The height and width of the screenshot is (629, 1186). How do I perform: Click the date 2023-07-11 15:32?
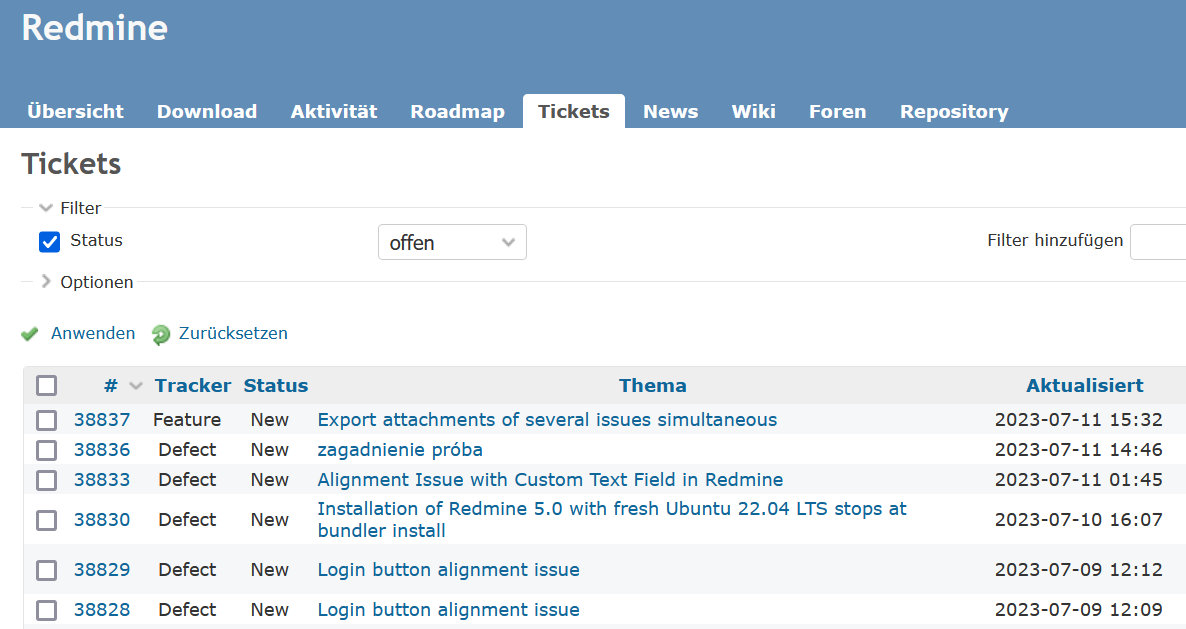tap(1079, 420)
